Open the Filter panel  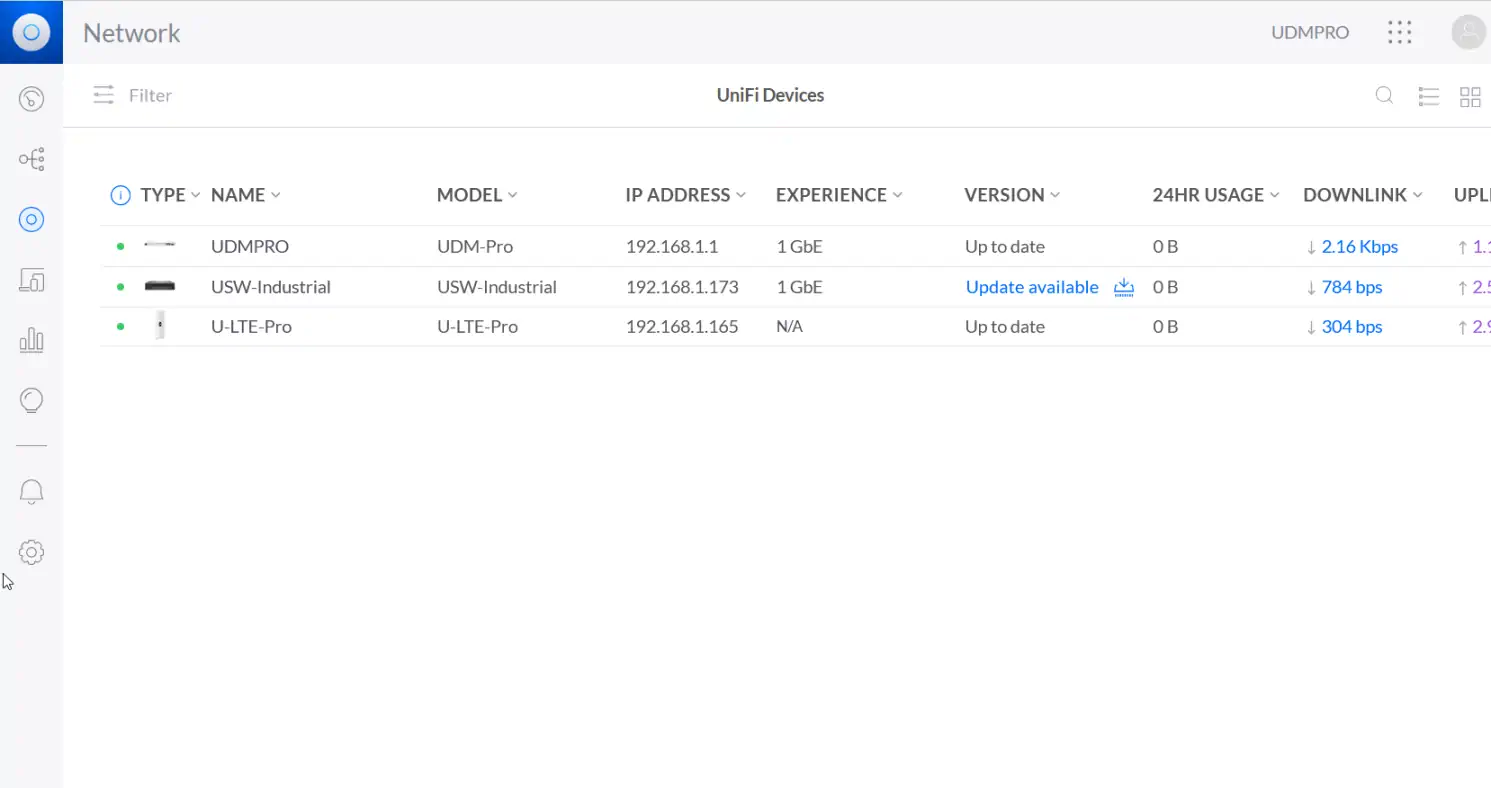132,96
